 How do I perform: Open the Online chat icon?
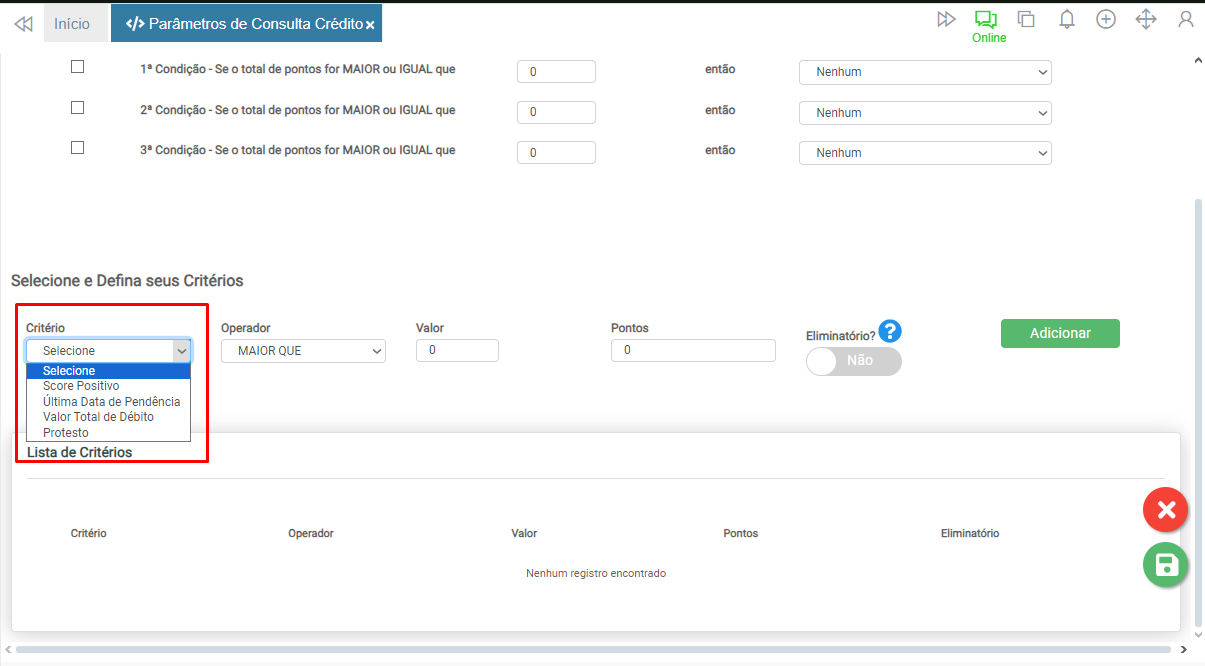[987, 19]
